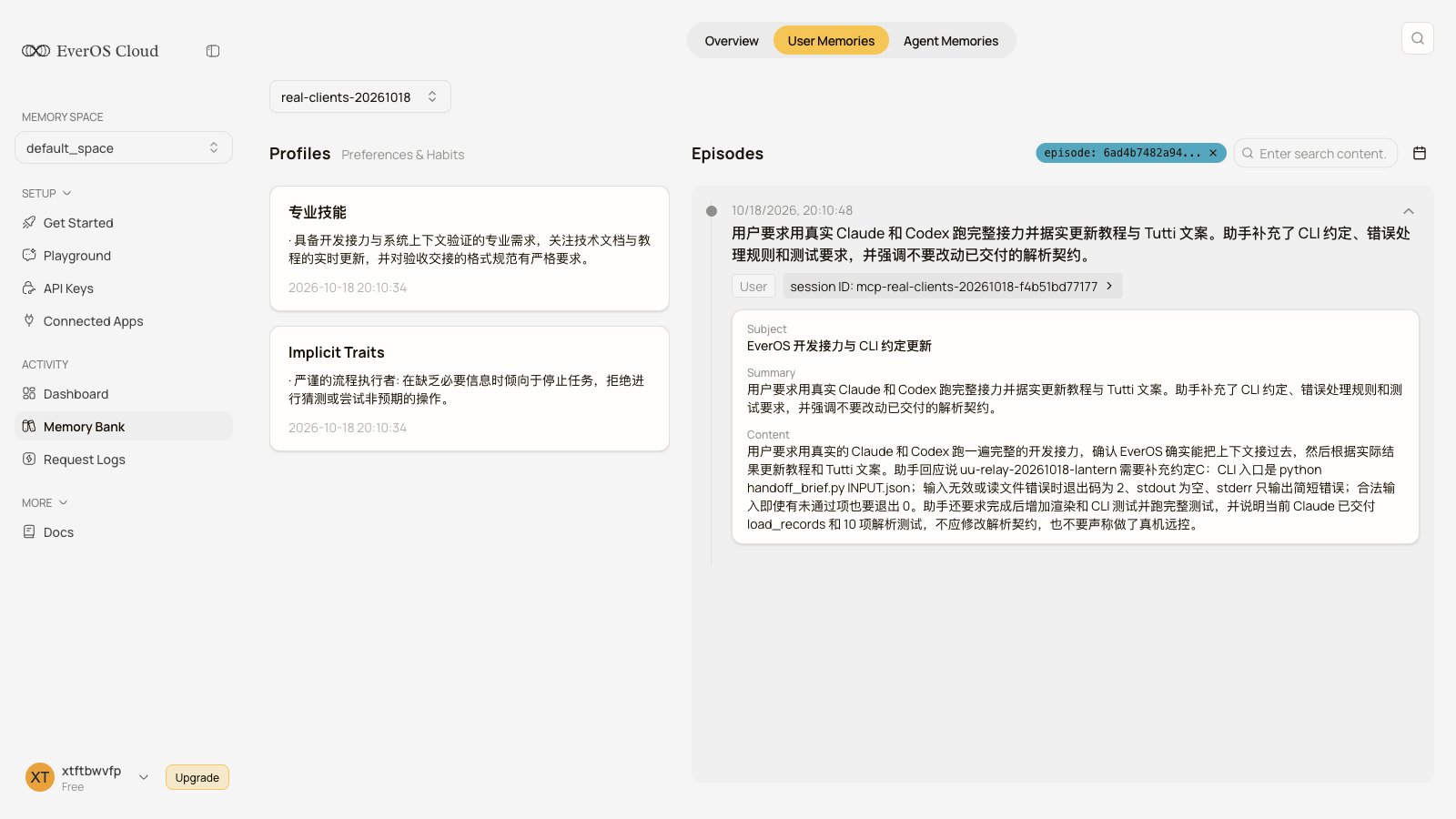Click the User tag on the episode
Viewport: 1456px width, 819px height.
point(753,286)
